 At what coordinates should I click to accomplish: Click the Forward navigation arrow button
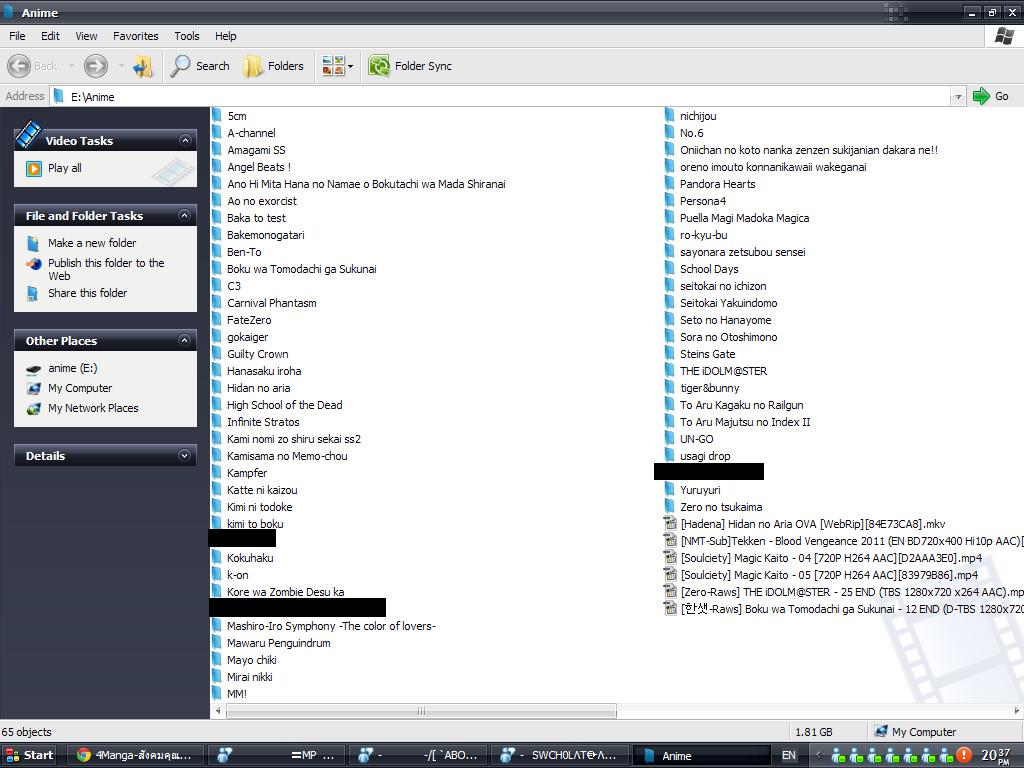point(95,66)
